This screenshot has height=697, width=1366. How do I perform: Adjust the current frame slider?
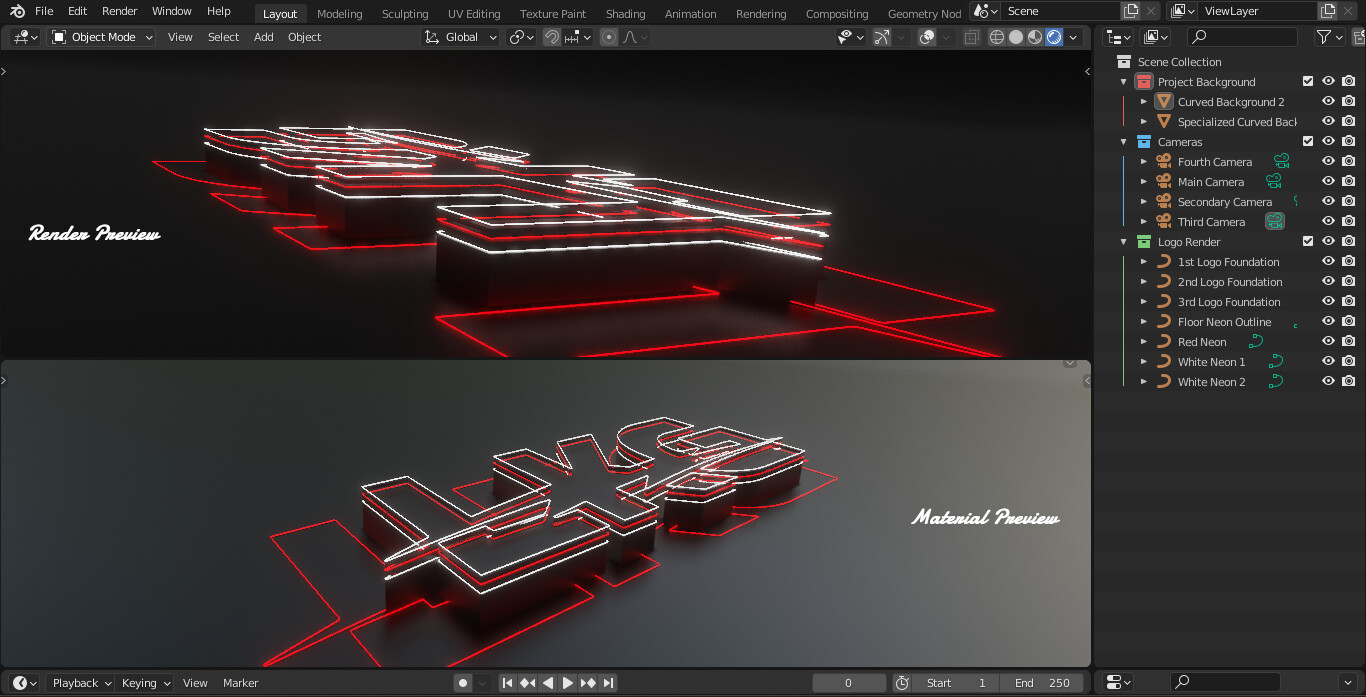click(x=849, y=682)
